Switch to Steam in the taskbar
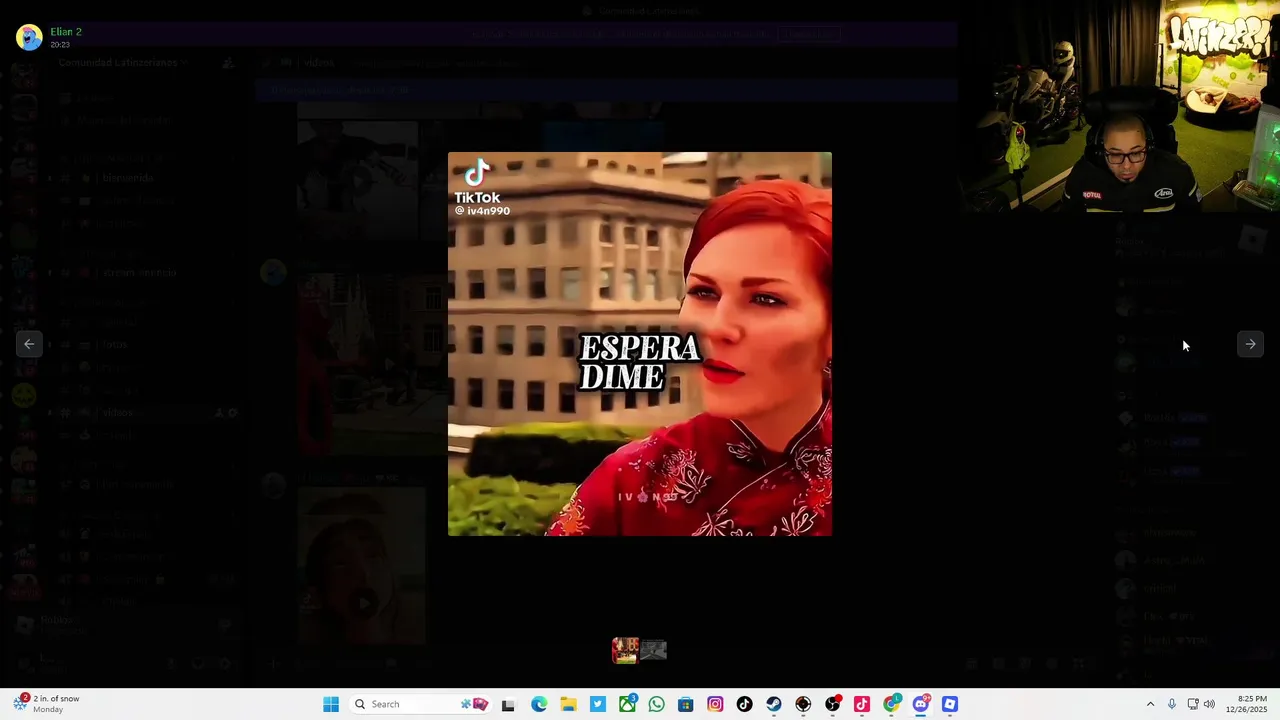Image resolution: width=1280 pixels, height=720 pixels. (x=774, y=704)
